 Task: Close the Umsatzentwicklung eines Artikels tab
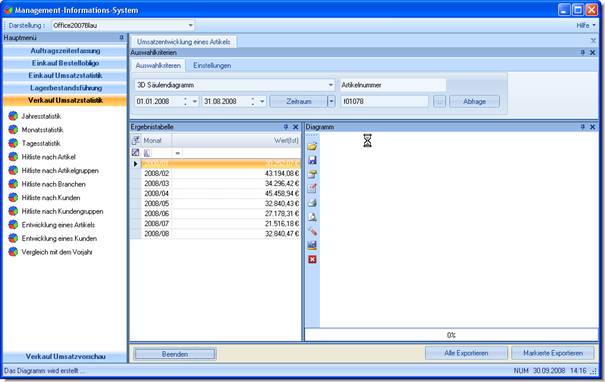pos(593,41)
